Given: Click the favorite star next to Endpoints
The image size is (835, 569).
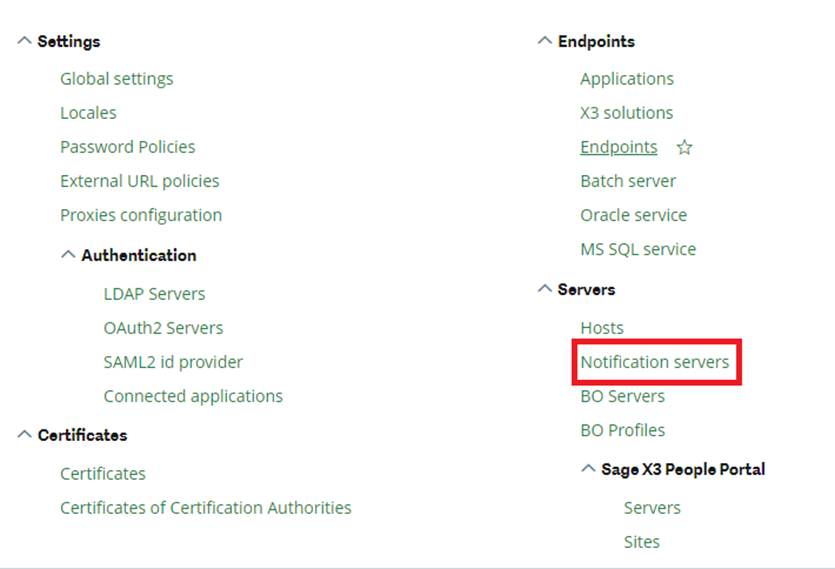Looking at the screenshot, I should (x=684, y=148).
